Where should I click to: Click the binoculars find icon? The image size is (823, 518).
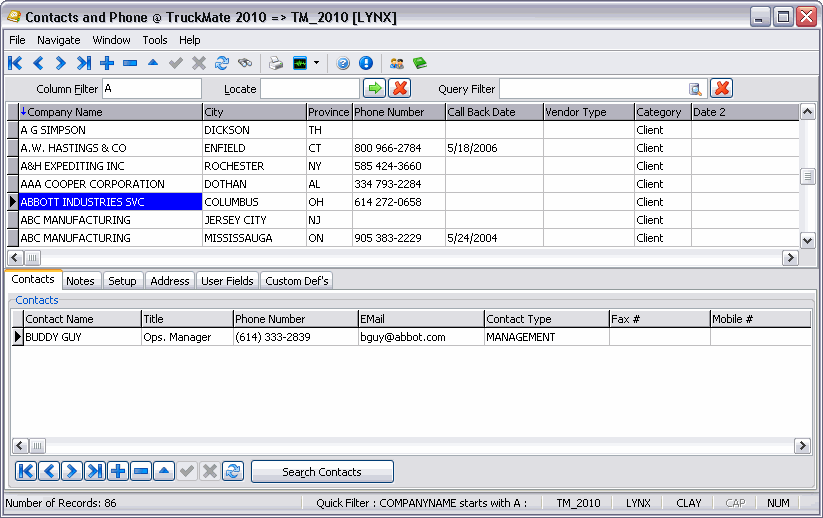pyautogui.click(x=244, y=63)
